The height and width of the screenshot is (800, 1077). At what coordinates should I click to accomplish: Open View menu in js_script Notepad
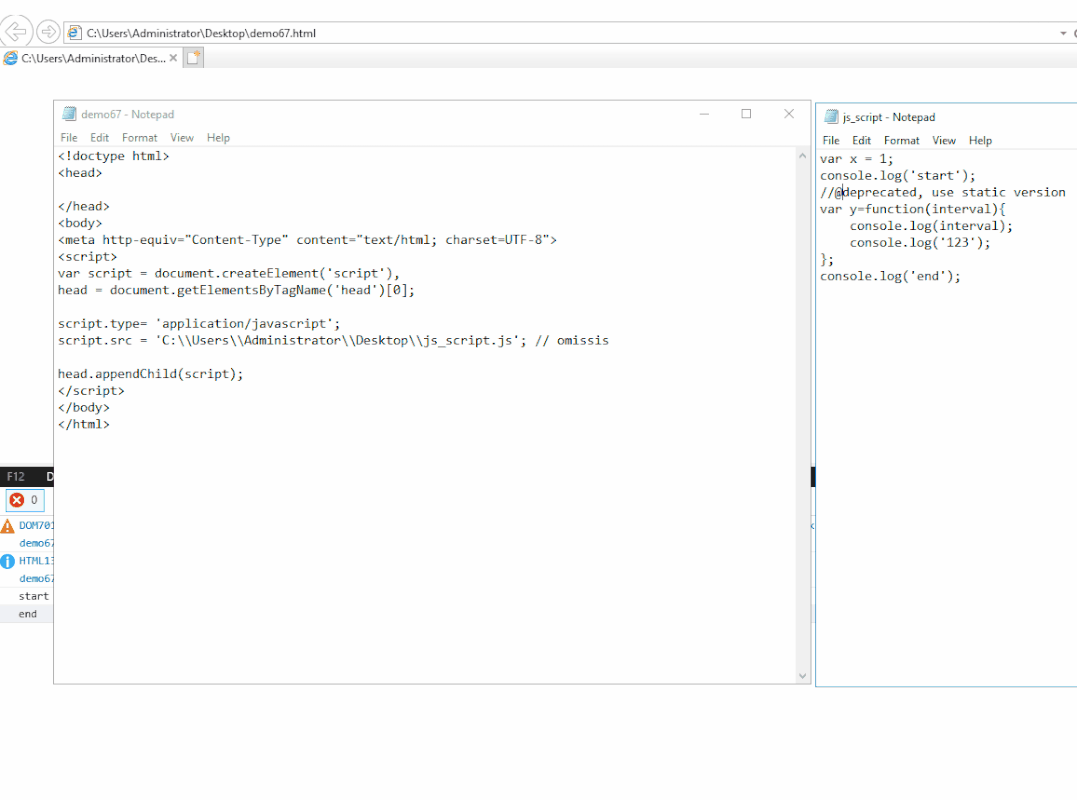(944, 141)
